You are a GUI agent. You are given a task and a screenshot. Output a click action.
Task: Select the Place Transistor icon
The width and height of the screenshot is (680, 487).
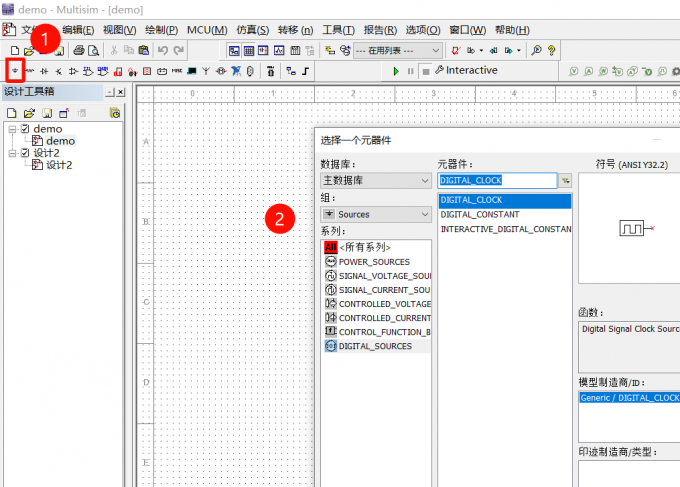(59, 71)
